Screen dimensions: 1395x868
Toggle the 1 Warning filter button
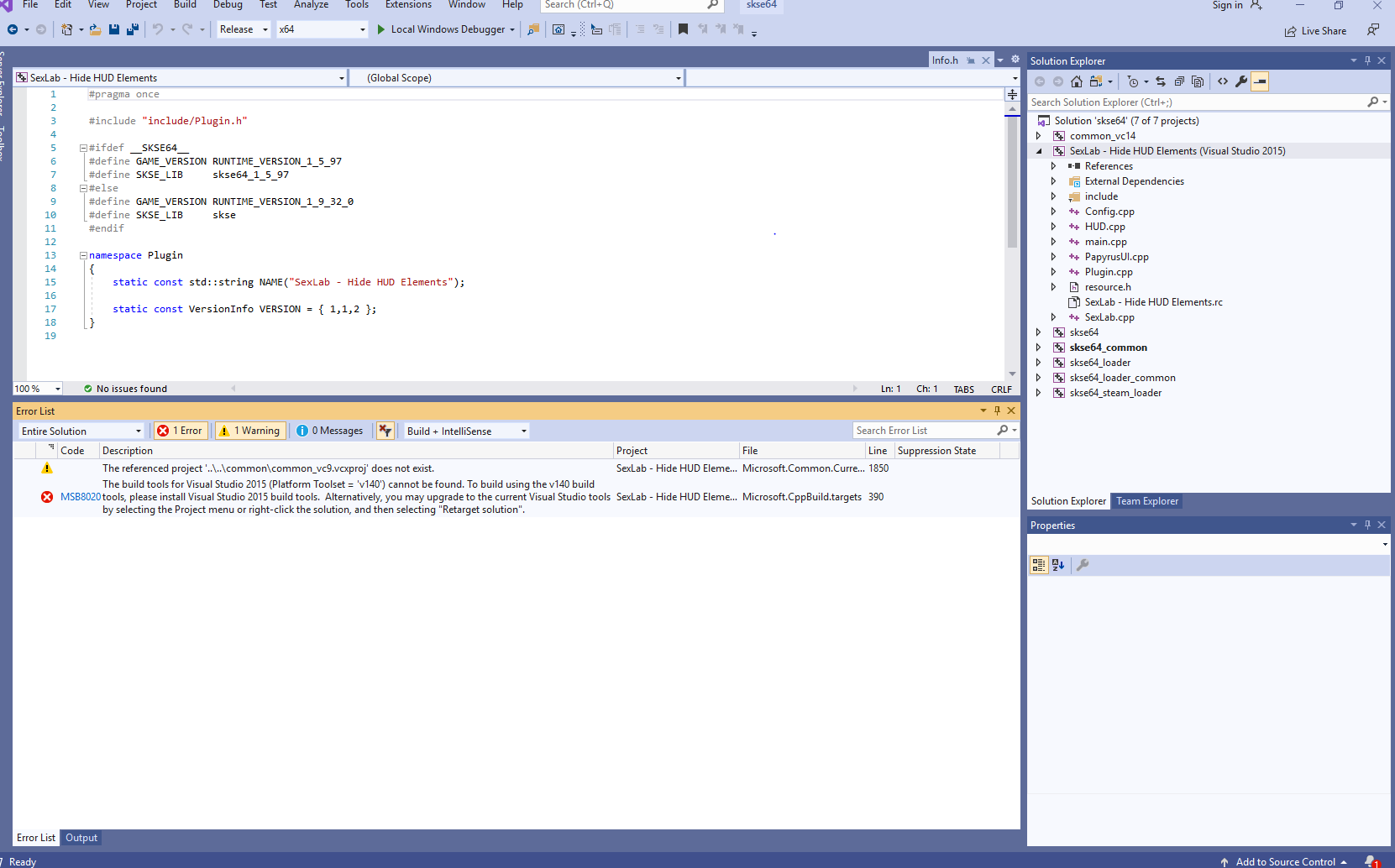[249, 431]
